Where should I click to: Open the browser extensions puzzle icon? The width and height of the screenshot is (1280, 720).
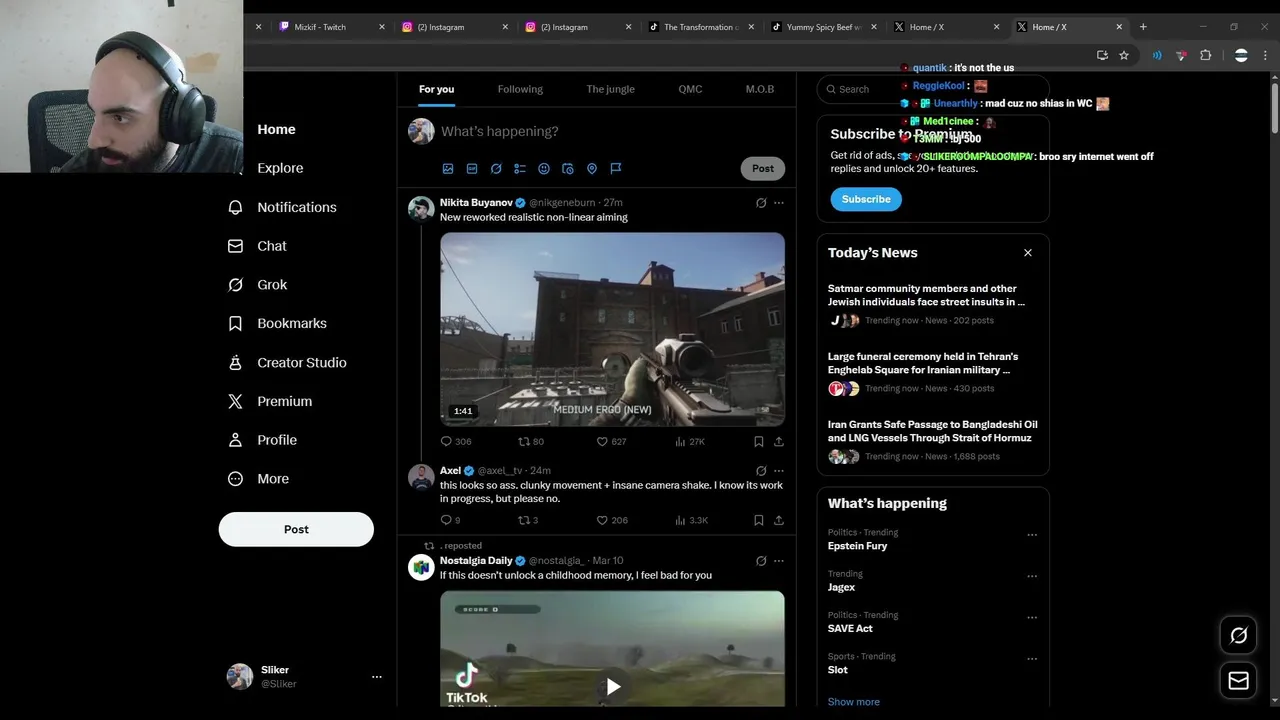point(1205,56)
